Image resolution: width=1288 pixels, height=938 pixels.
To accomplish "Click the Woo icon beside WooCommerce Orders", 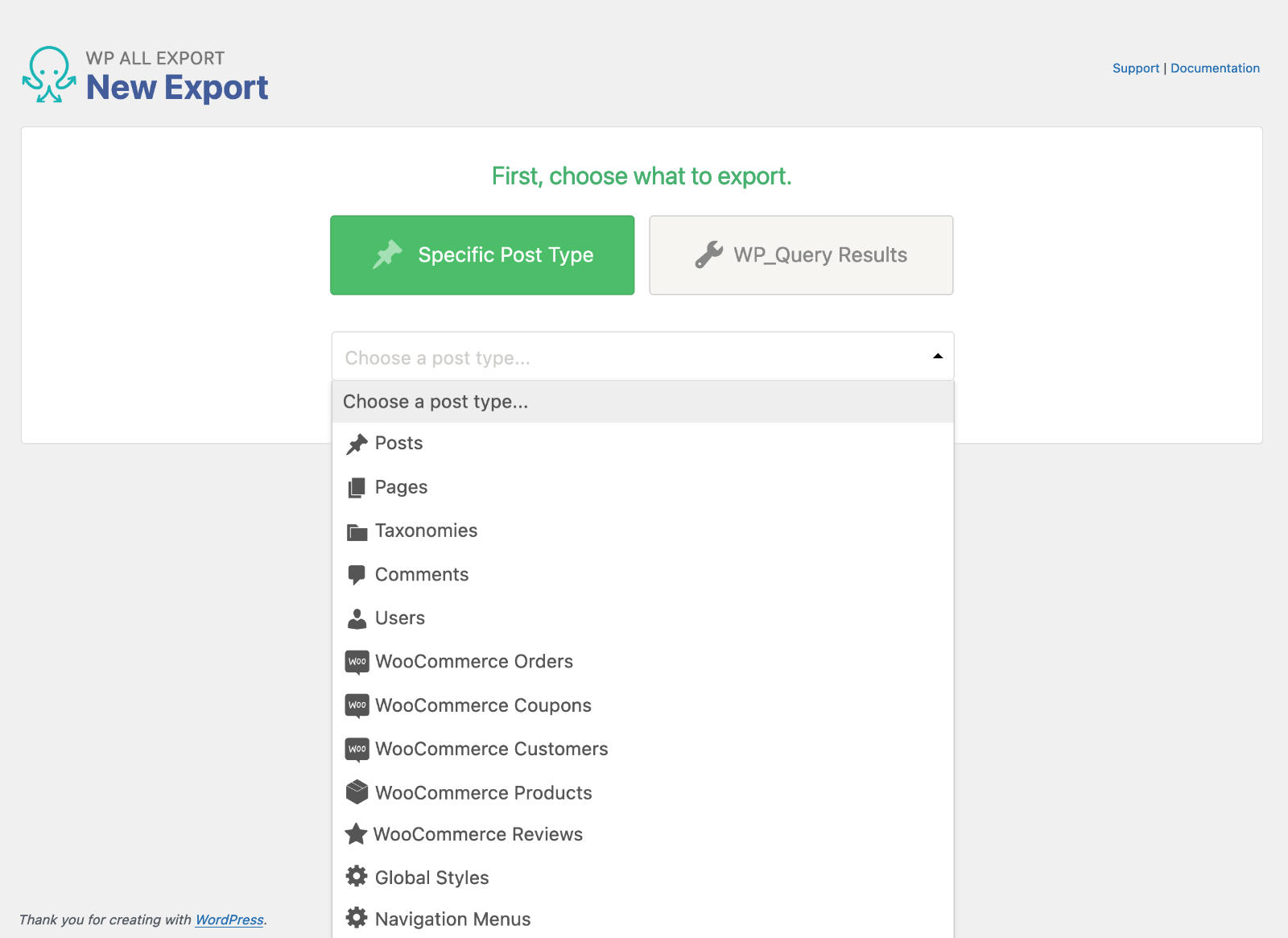I will coord(357,662).
